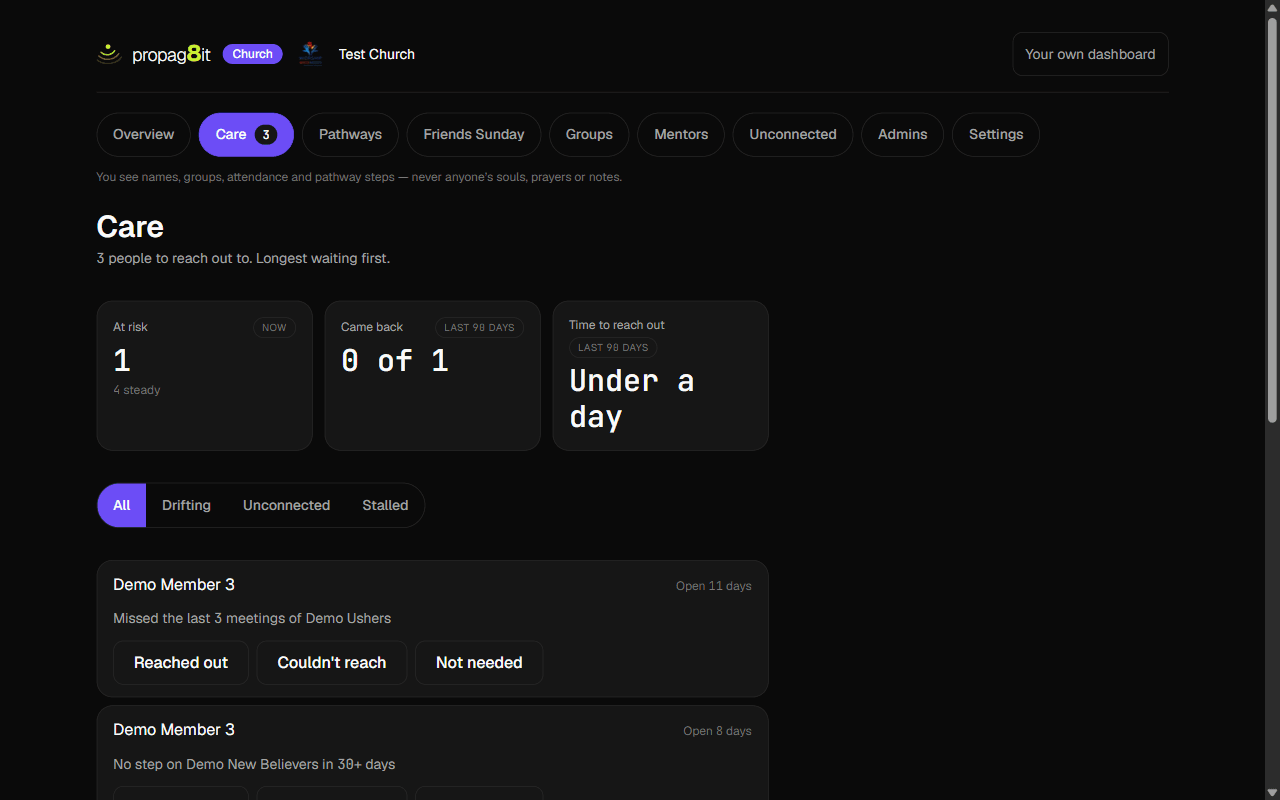
Task: Open the Groups tab
Action: [x=589, y=135]
